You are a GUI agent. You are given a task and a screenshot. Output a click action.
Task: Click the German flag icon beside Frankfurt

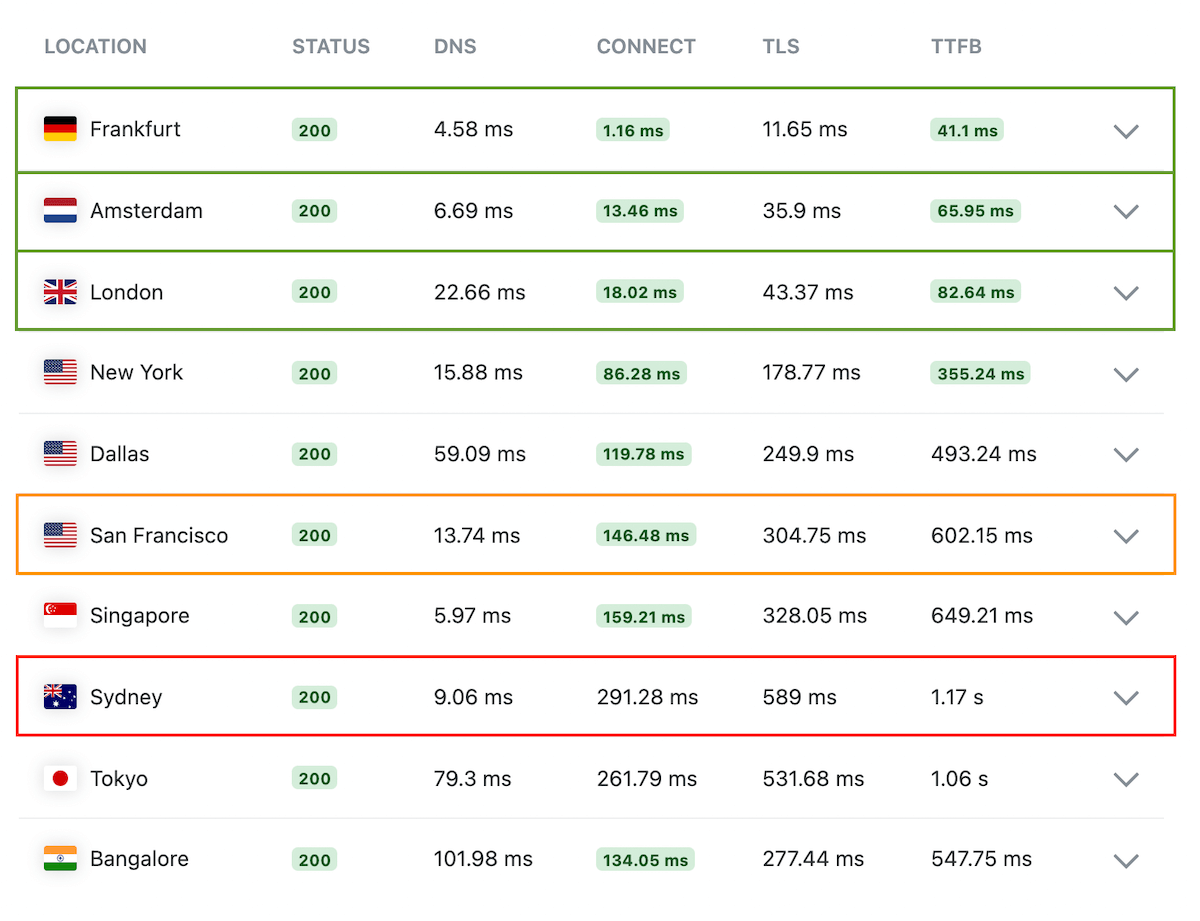tap(60, 129)
